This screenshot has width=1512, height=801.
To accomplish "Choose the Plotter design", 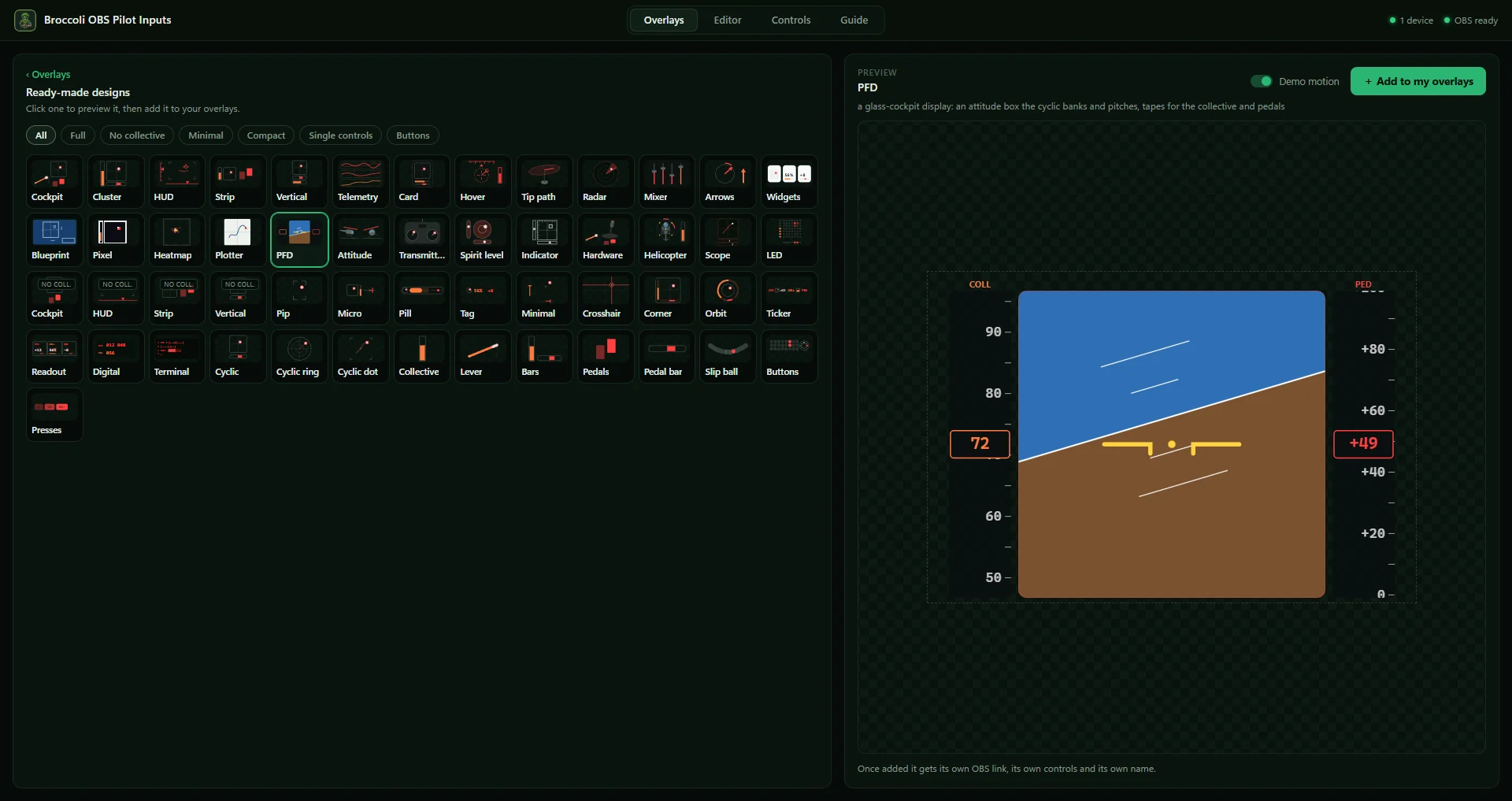I will click(238, 240).
